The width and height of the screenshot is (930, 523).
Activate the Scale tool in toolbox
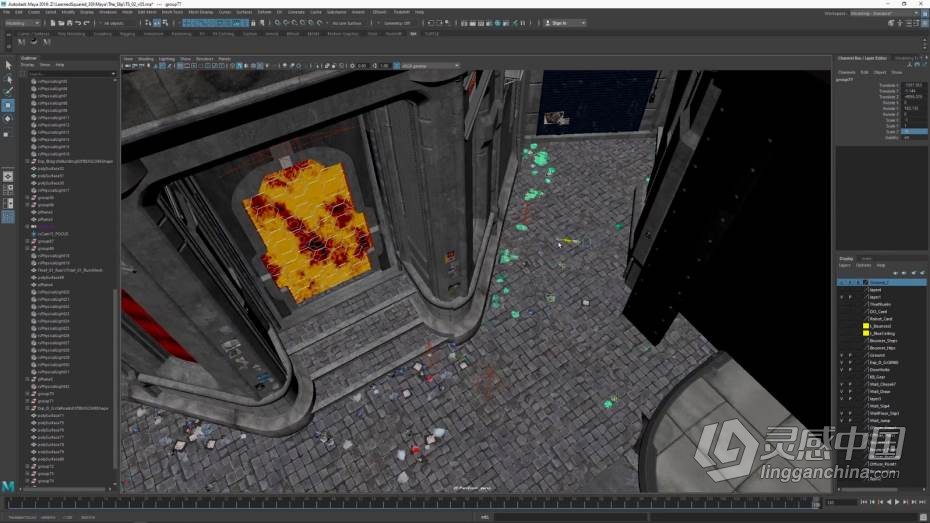pyautogui.click(x=8, y=133)
